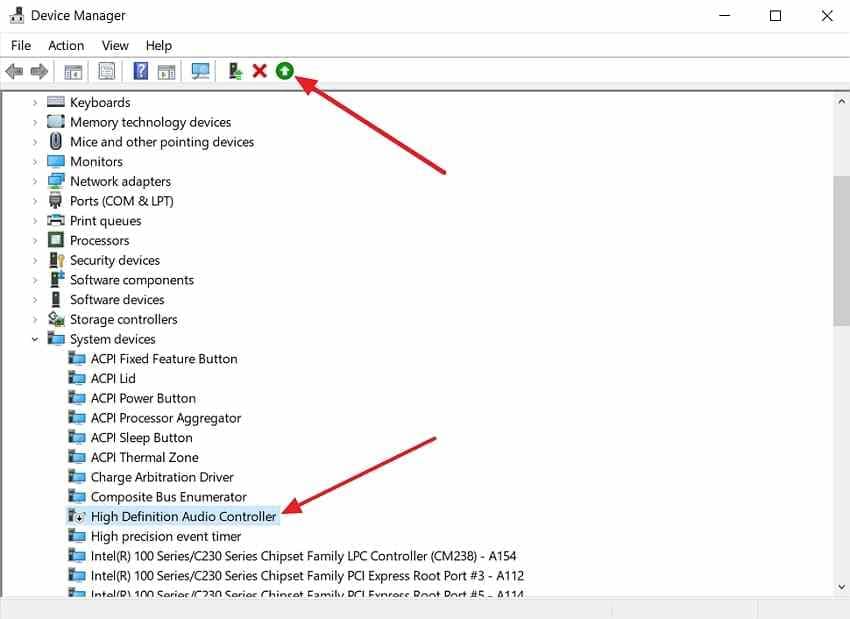Screen dimensions: 850x619
Task: Collapse the System devices node
Action: [35, 339]
